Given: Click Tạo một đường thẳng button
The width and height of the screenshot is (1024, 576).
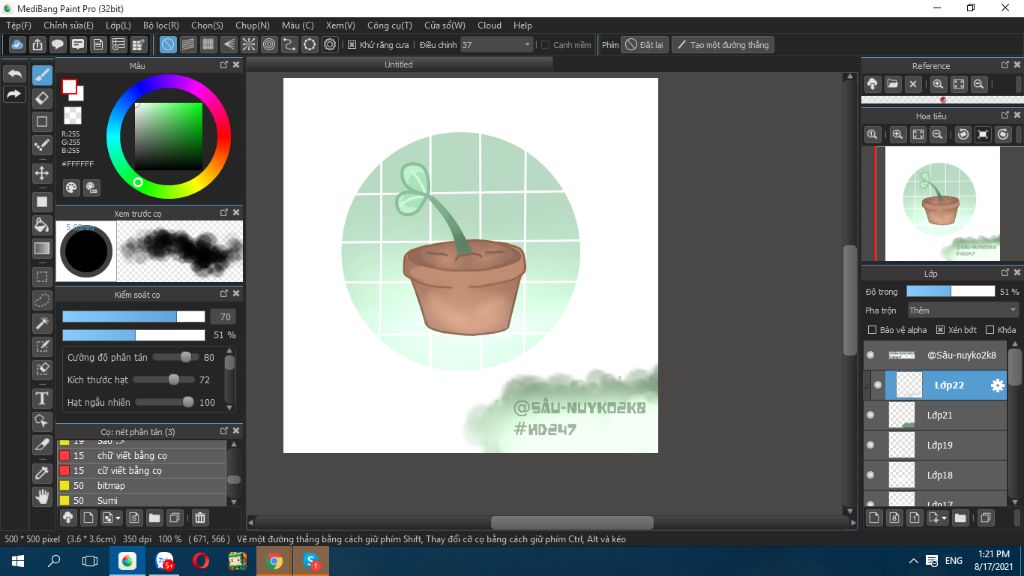Looking at the screenshot, I should [x=722, y=45].
